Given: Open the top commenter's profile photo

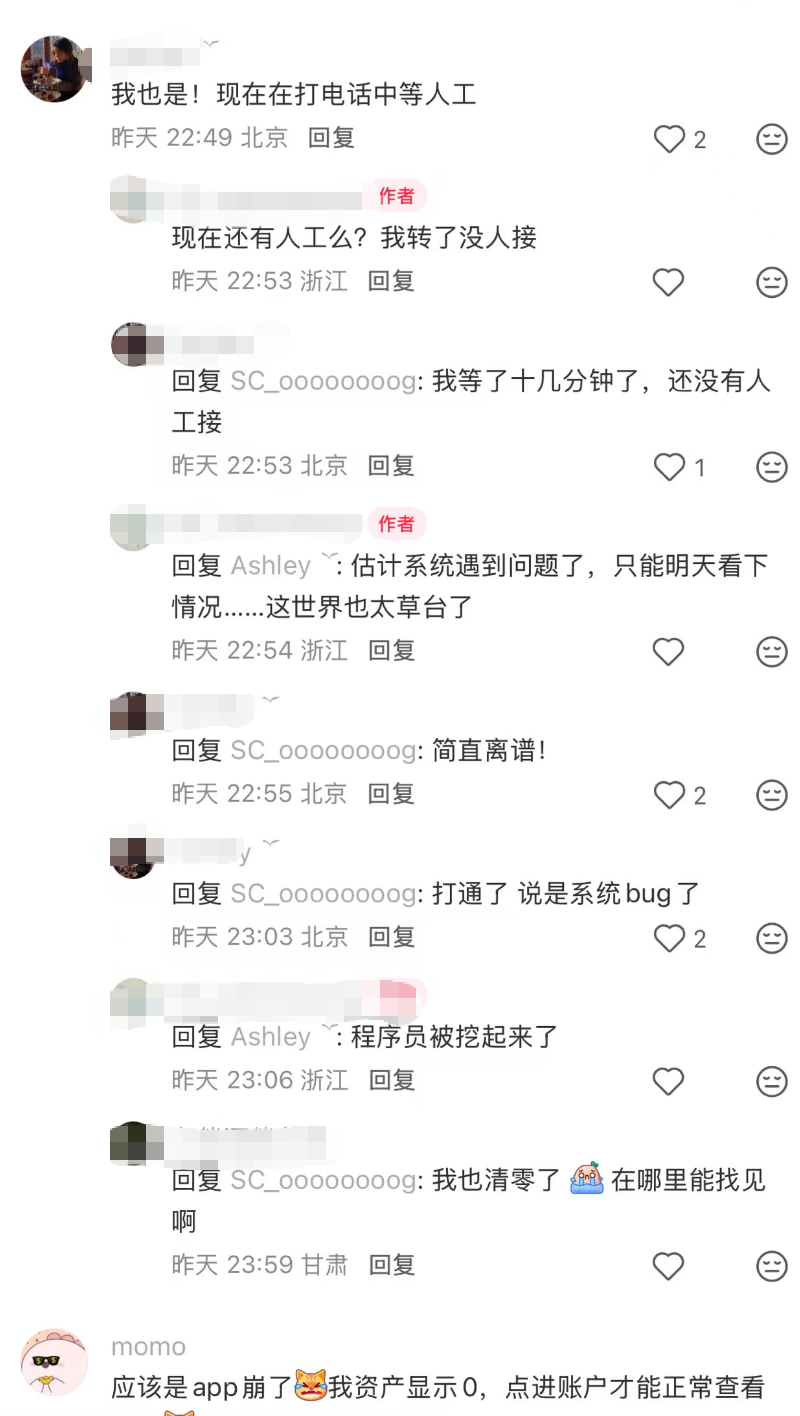Looking at the screenshot, I should click(x=54, y=69).
